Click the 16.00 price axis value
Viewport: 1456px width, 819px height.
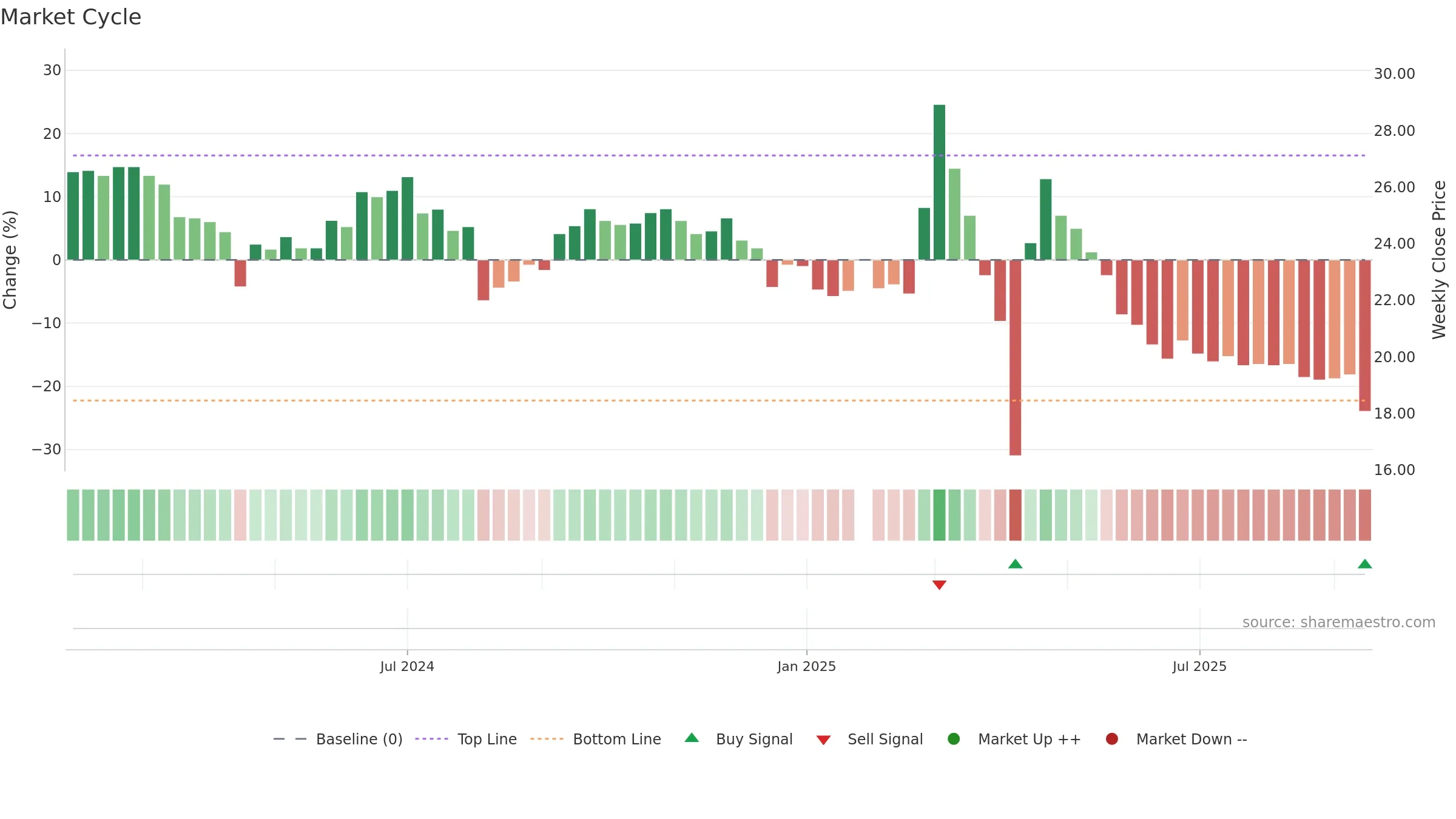point(1394,470)
